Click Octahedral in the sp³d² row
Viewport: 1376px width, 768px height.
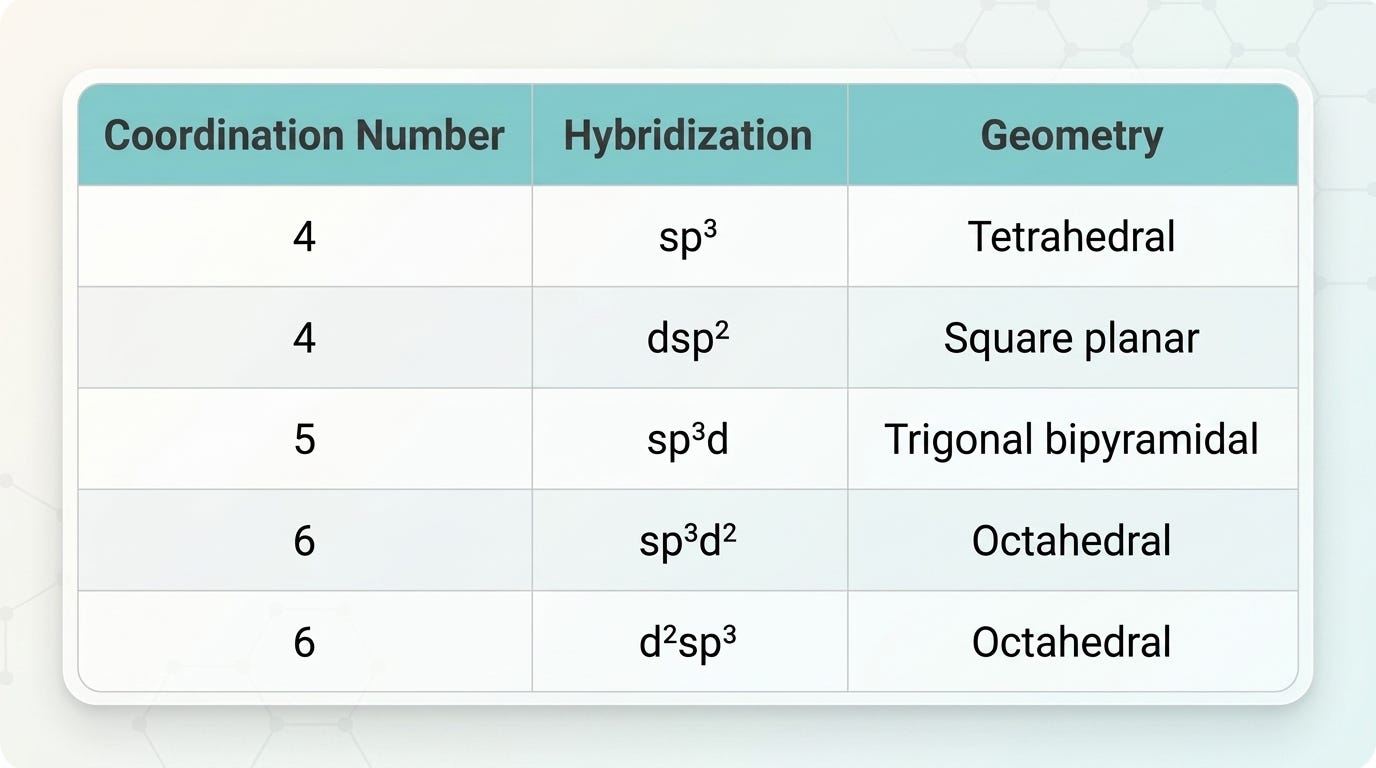[1071, 541]
